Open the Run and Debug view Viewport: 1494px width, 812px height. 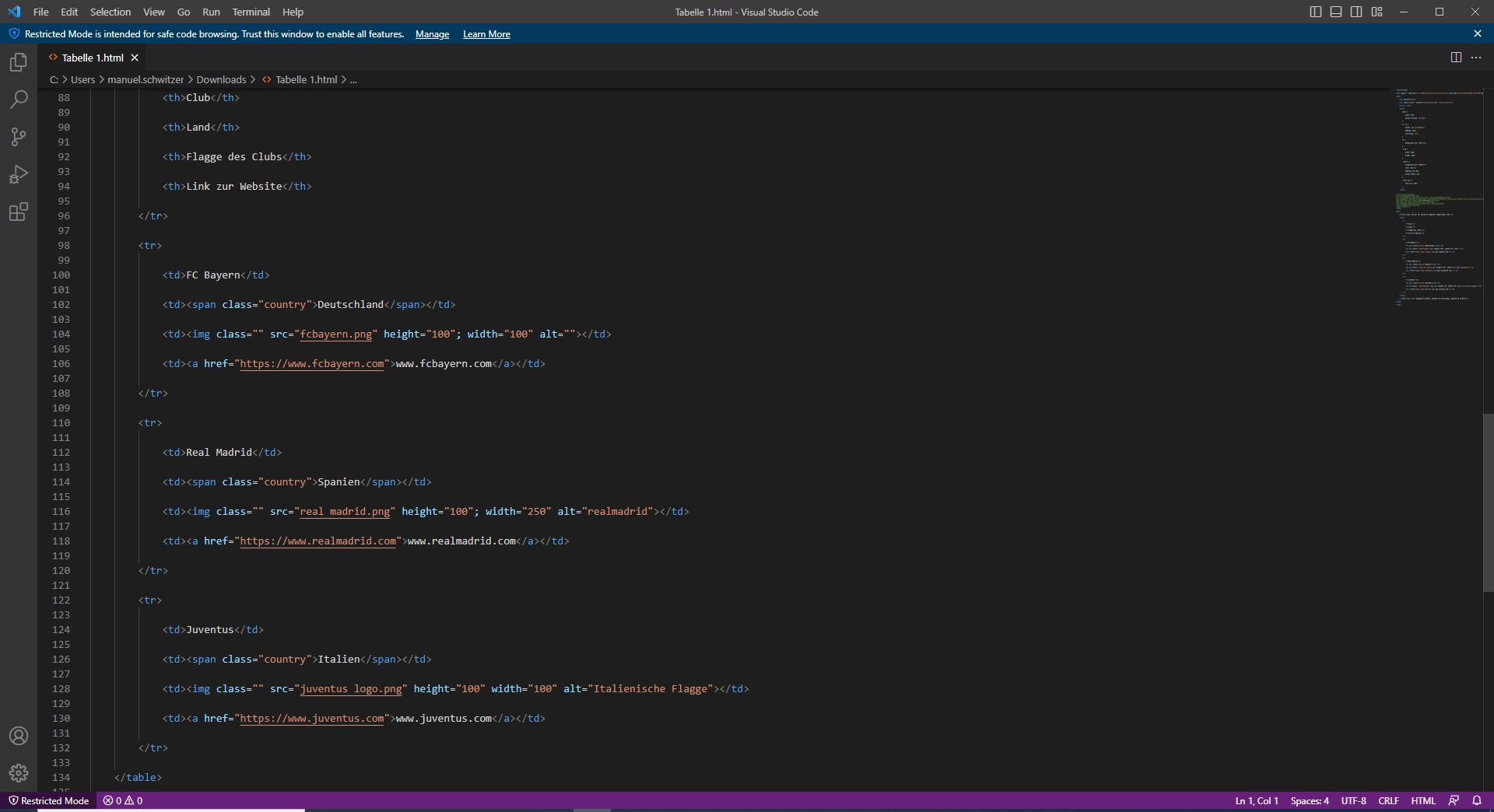(19, 174)
